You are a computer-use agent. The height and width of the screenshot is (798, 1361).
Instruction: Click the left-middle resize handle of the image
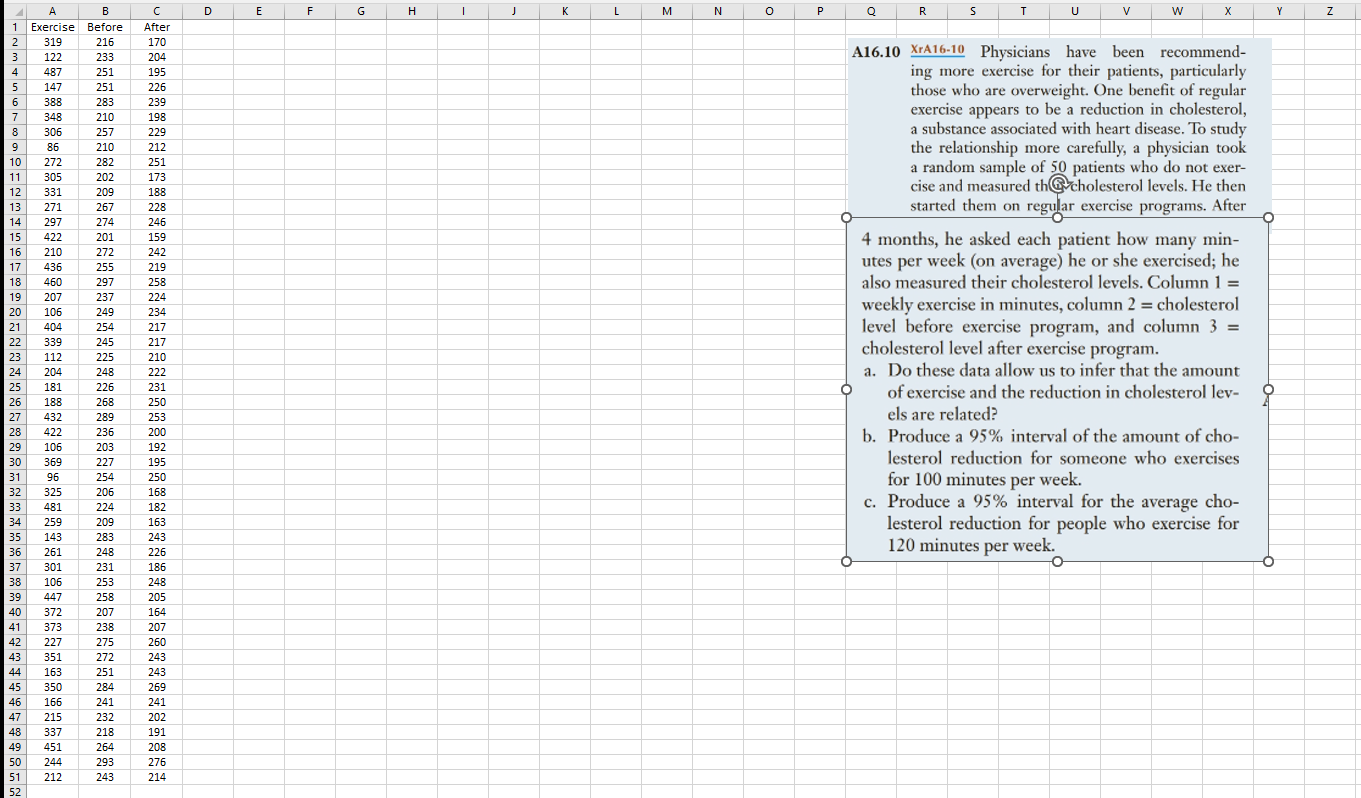pos(847,390)
